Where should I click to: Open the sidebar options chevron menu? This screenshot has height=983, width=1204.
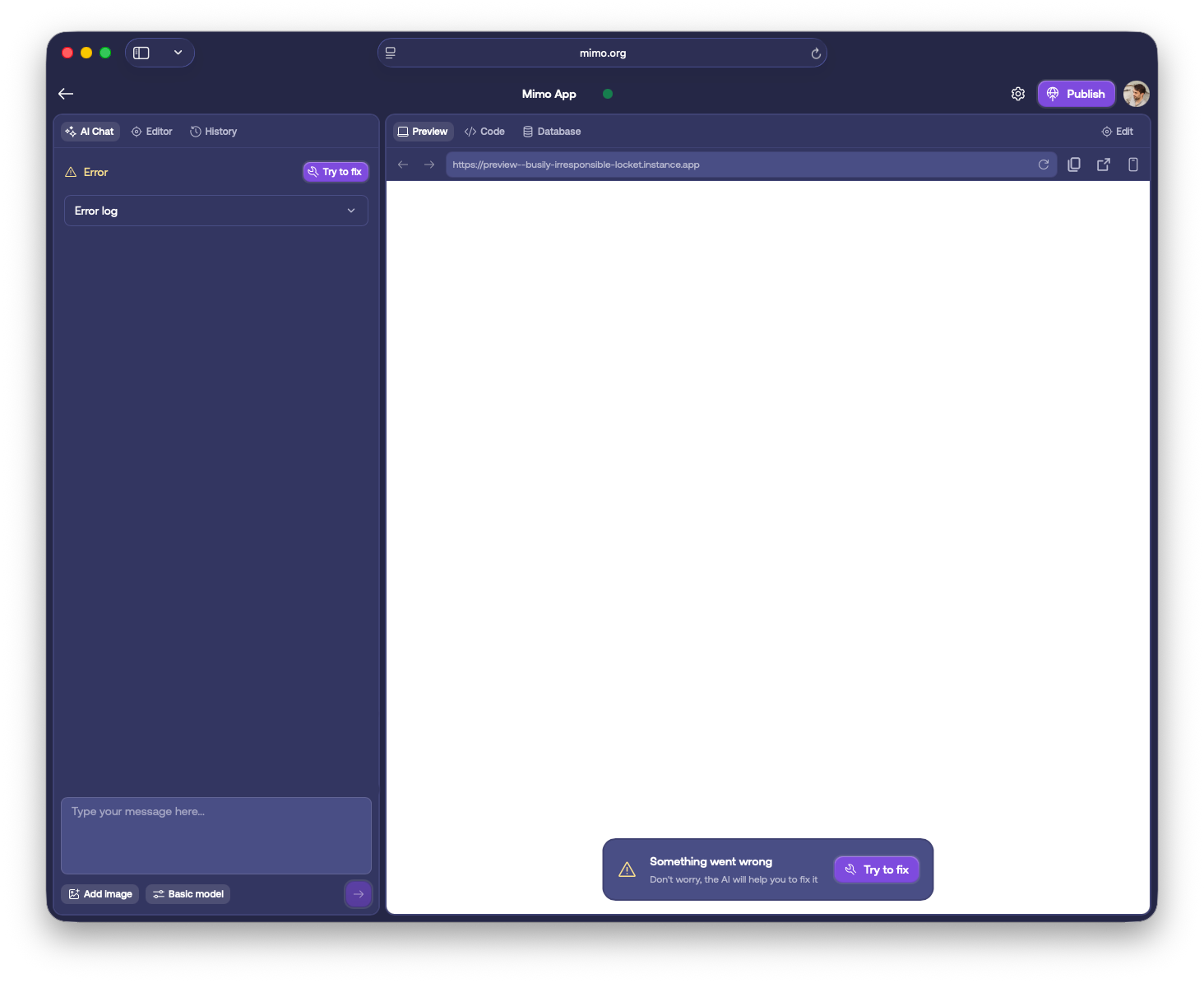point(178,53)
